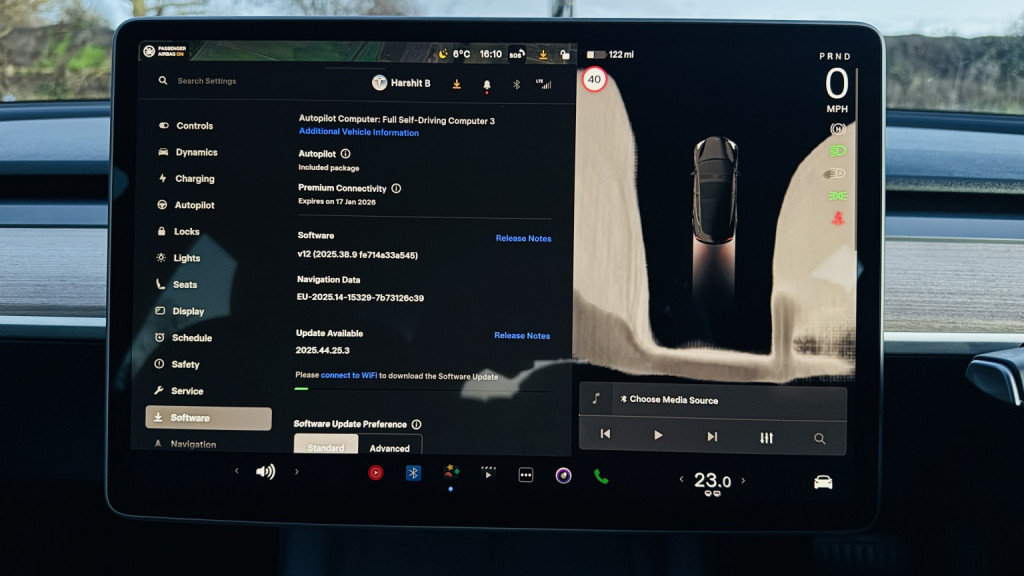Tap the Bluetooth icon in the settings top bar
Image resolution: width=1024 pixels, height=576 pixels.
516,84
